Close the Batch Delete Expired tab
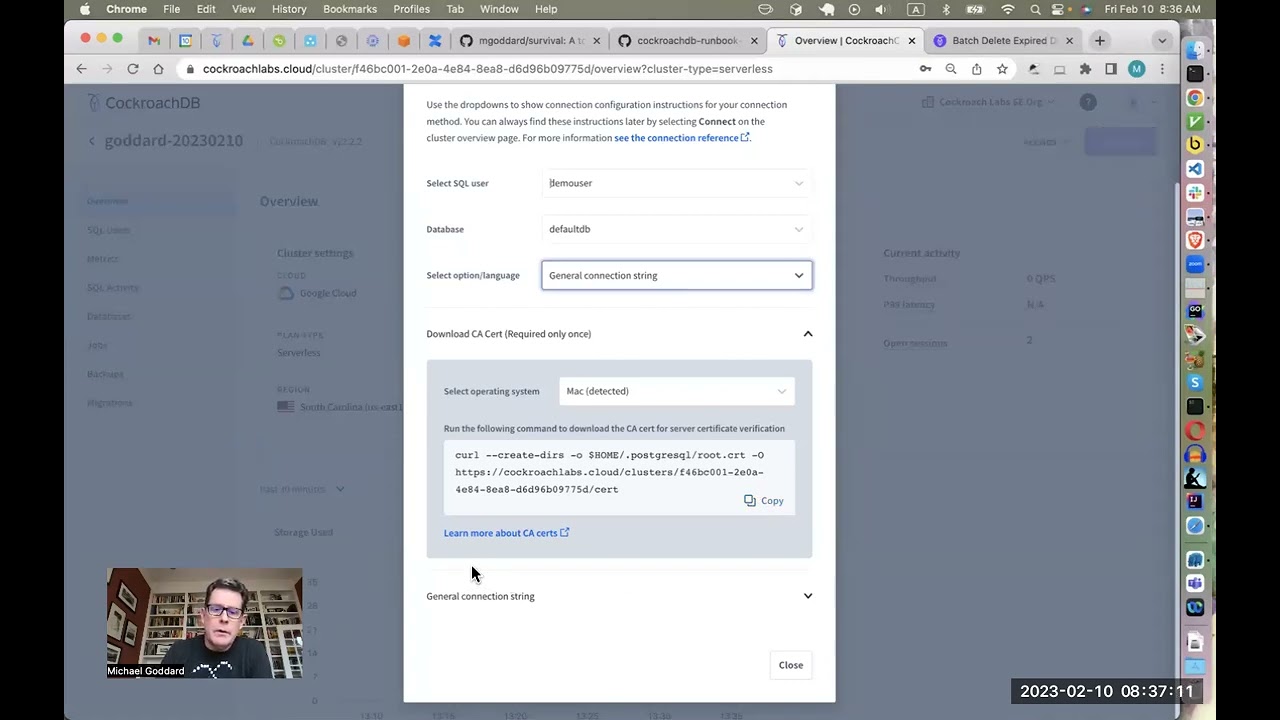This screenshot has width=1280, height=720. coord(1069,41)
